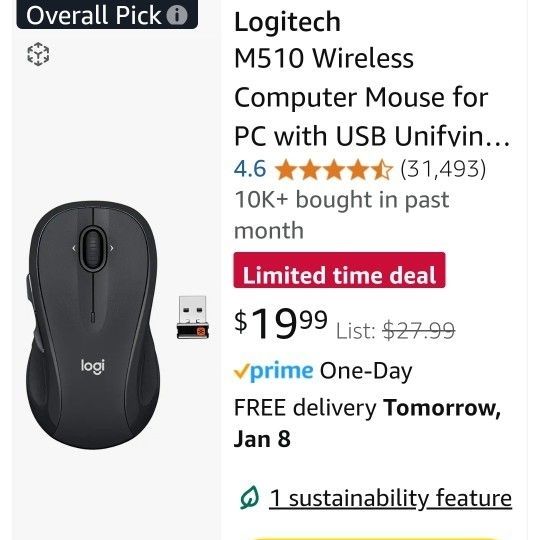Open the 3D view cube icon
540x540 pixels.
pos(38,54)
